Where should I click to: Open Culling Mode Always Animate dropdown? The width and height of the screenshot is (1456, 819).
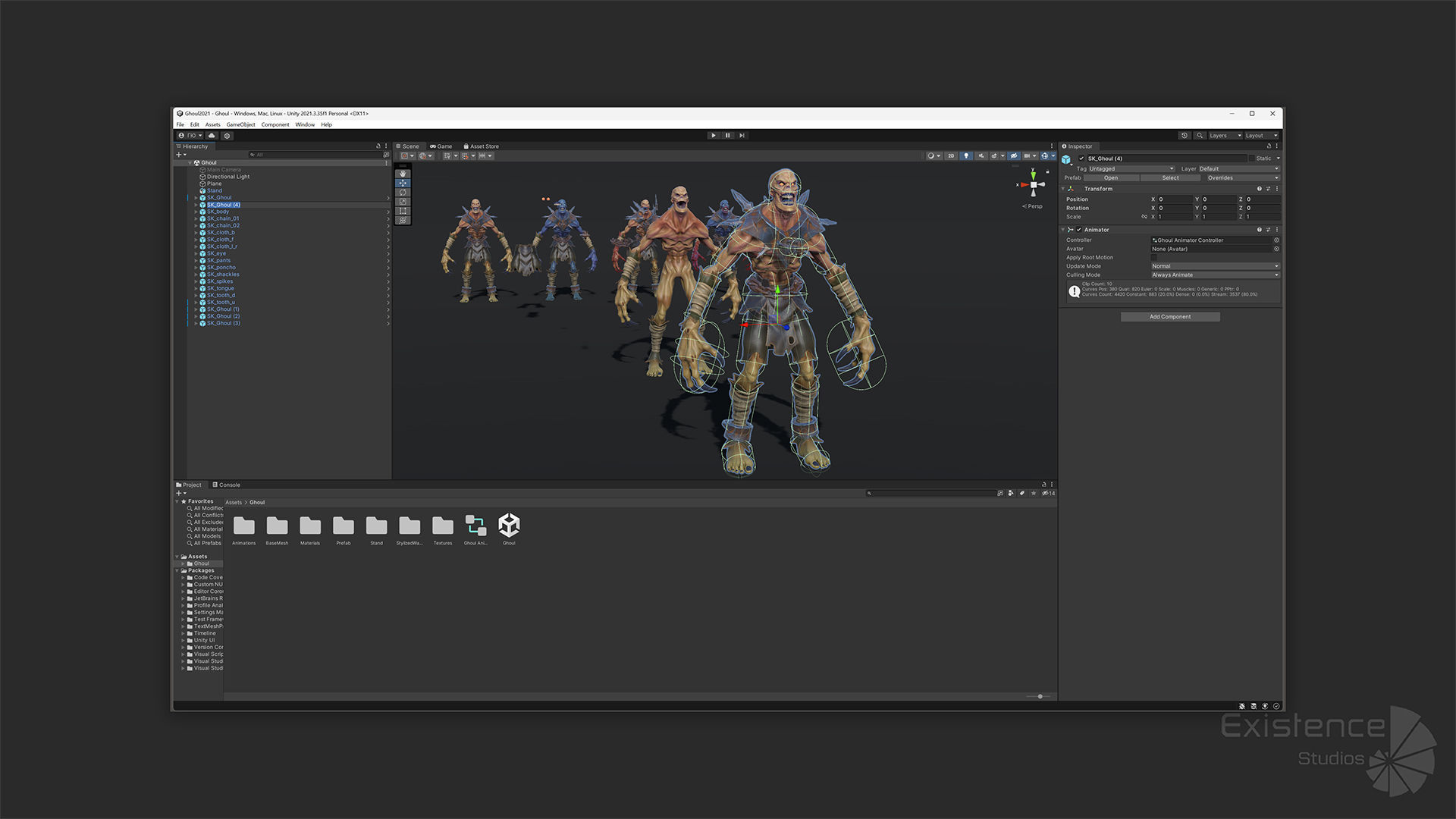[1215, 275]
